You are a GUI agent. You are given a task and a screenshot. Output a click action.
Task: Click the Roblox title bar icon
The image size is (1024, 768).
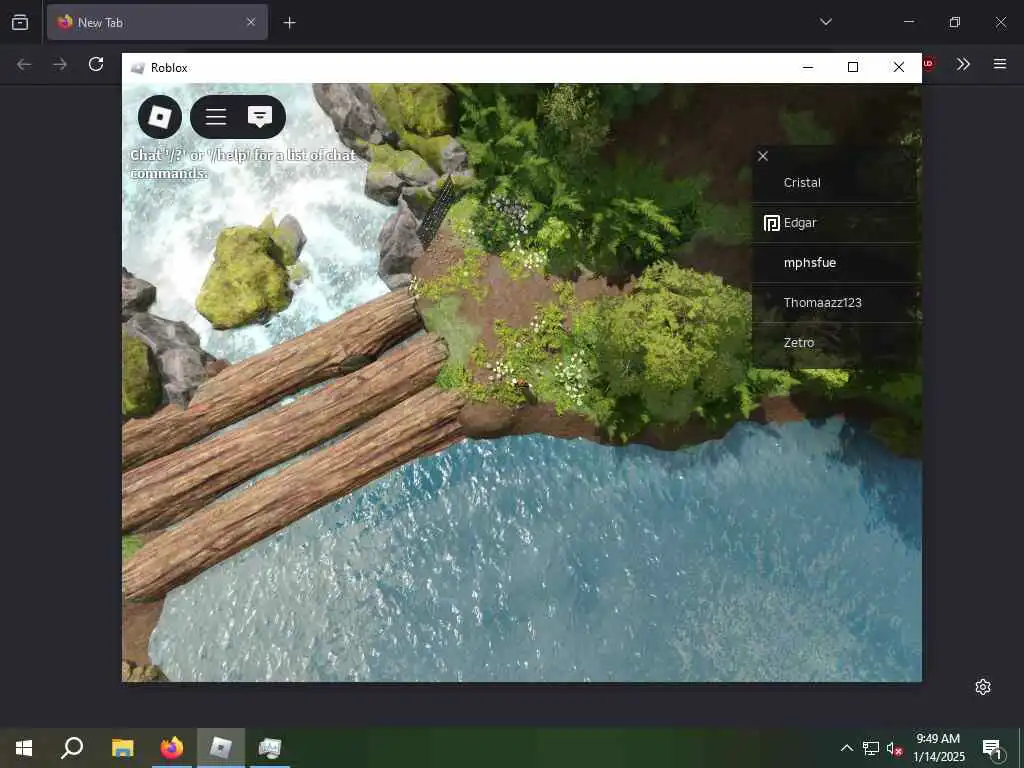tap(137, 68)
